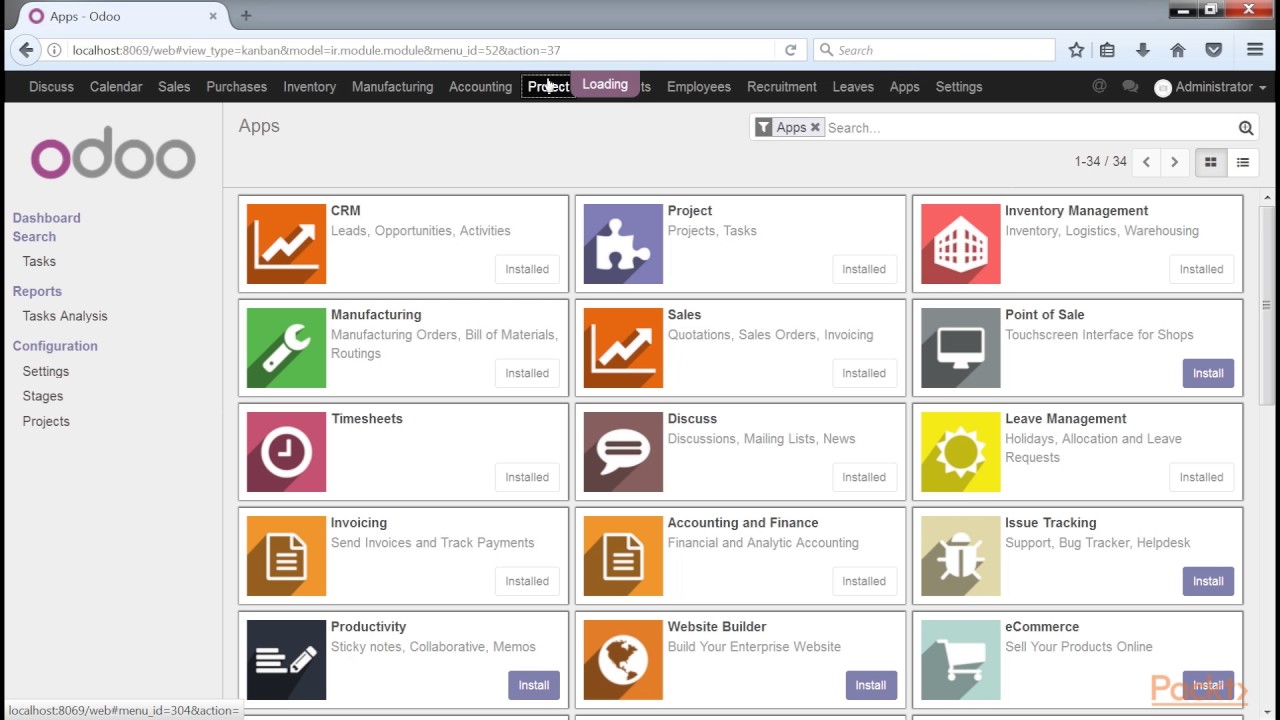Install the Point of Sale app
Screen dimensions: 1280x720
(1208, 373)
